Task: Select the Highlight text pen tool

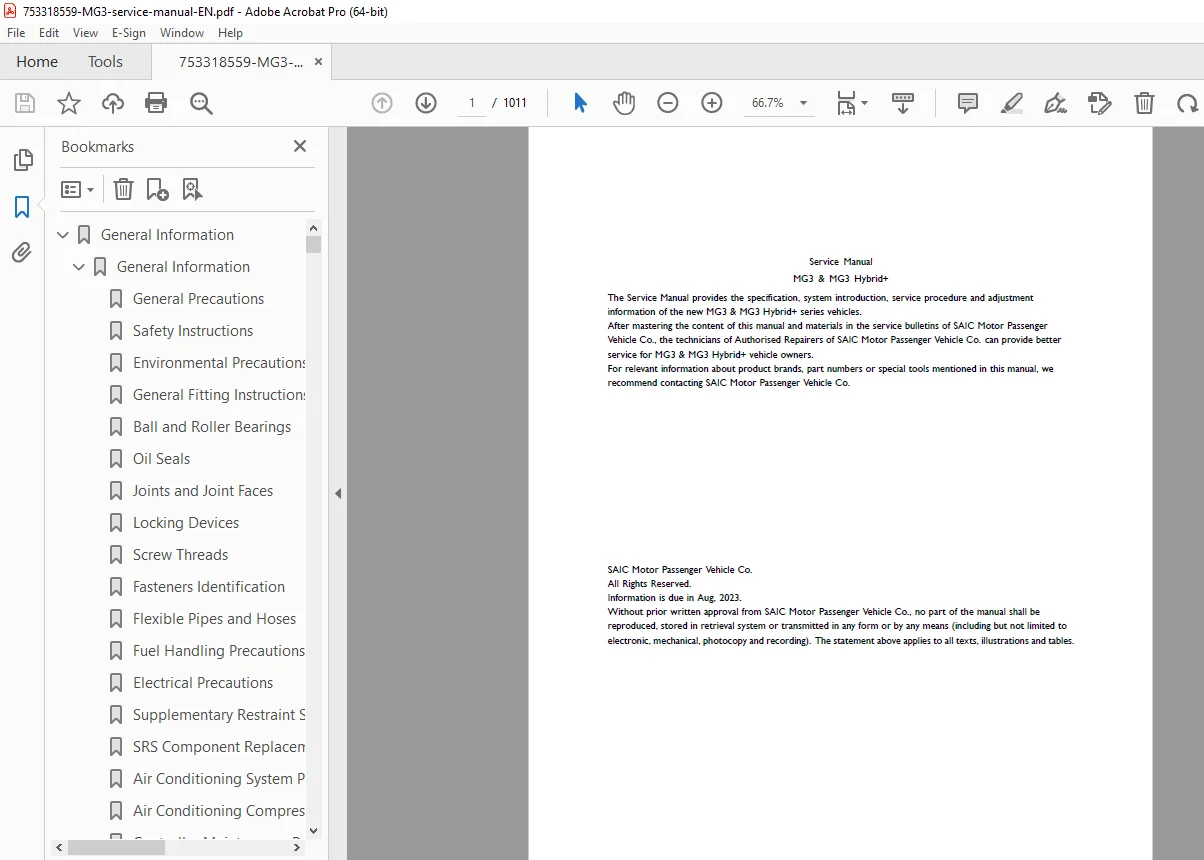Action: click(x=1012, y=103)
